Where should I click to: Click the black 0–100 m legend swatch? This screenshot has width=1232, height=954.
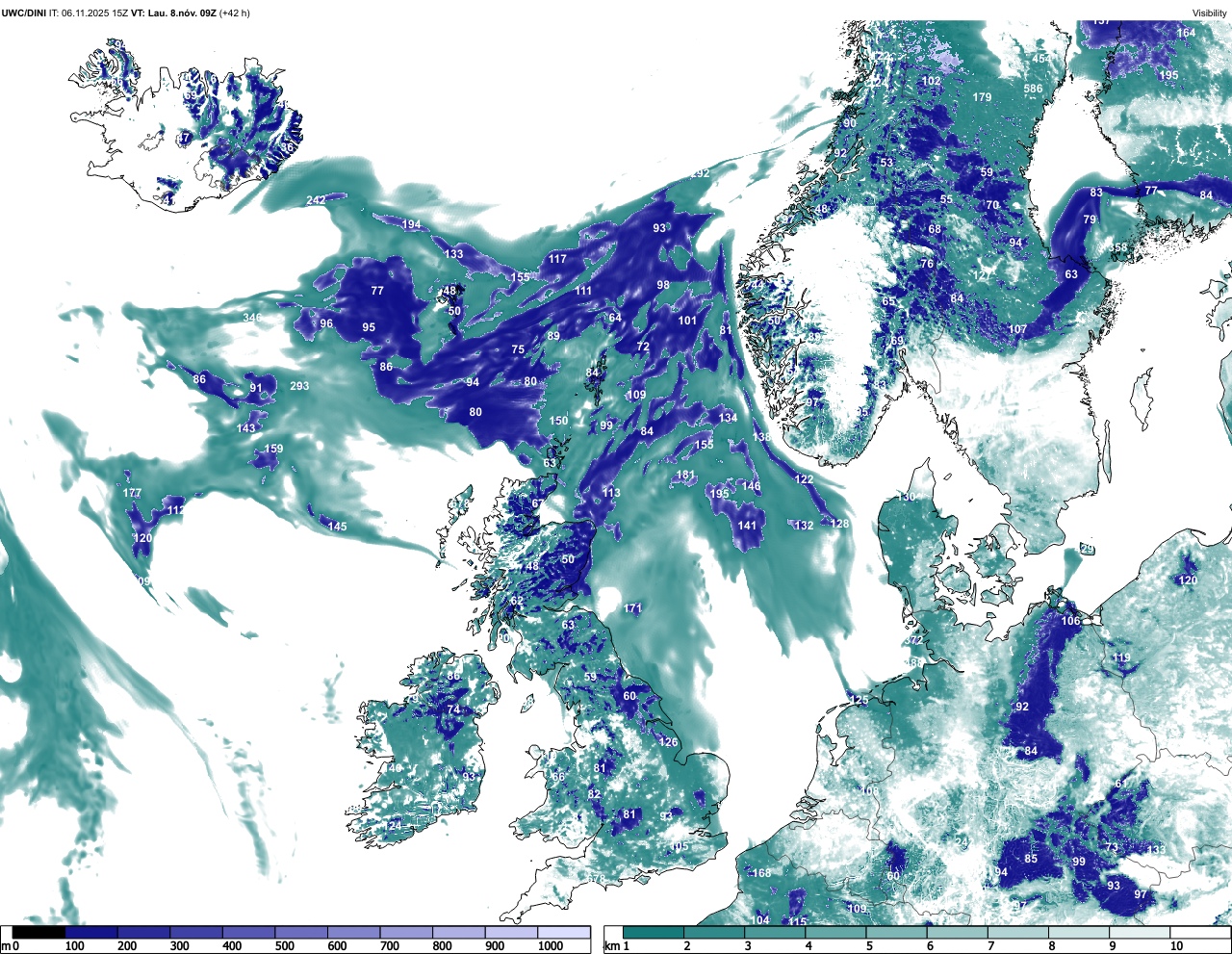point(38,932)
